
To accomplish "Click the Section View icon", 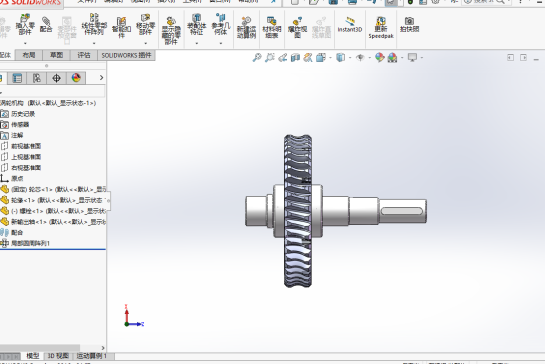I will pos(295,57).
